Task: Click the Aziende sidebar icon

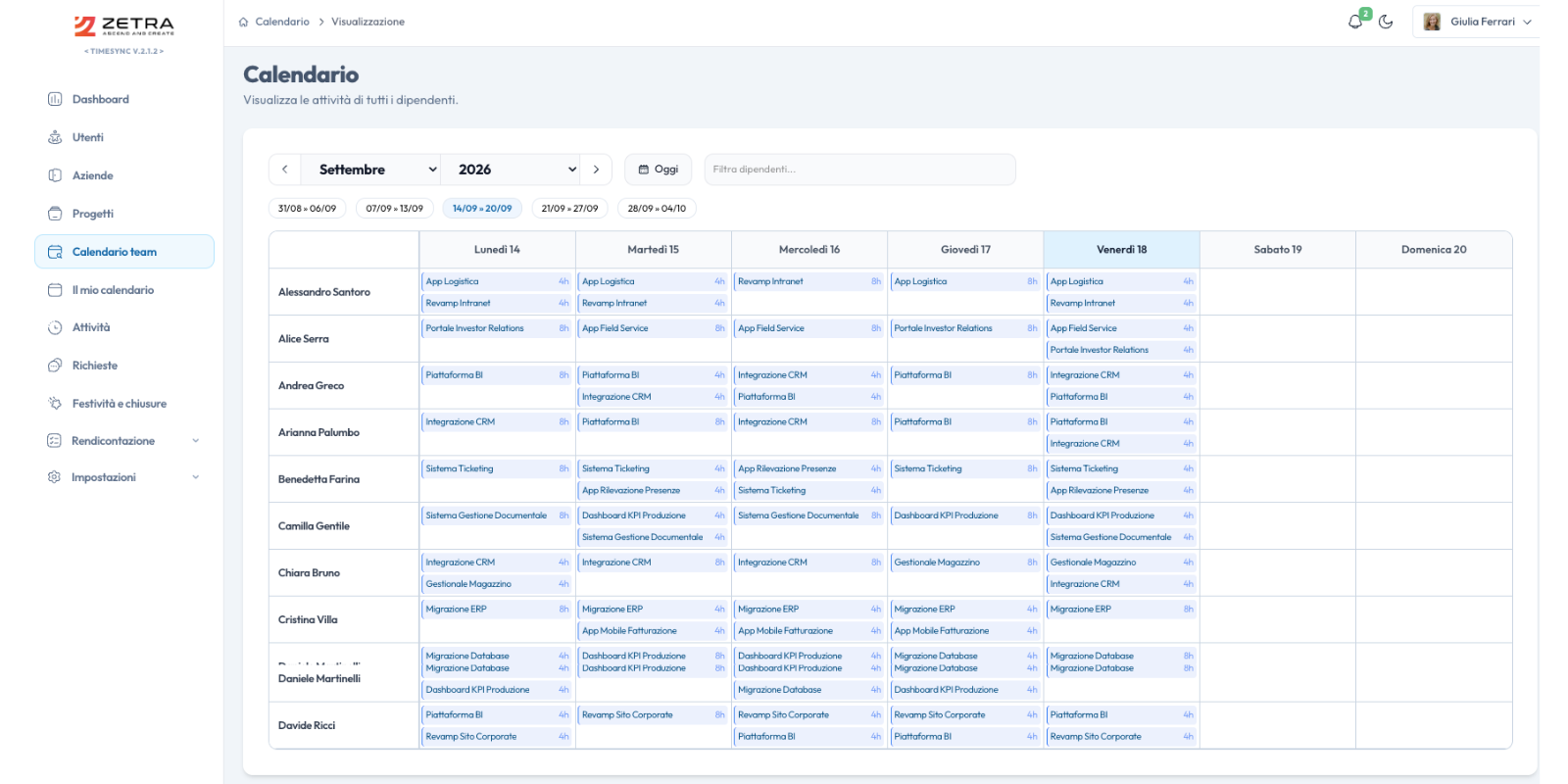Action: pyautogui.click(x=55, y=175)
